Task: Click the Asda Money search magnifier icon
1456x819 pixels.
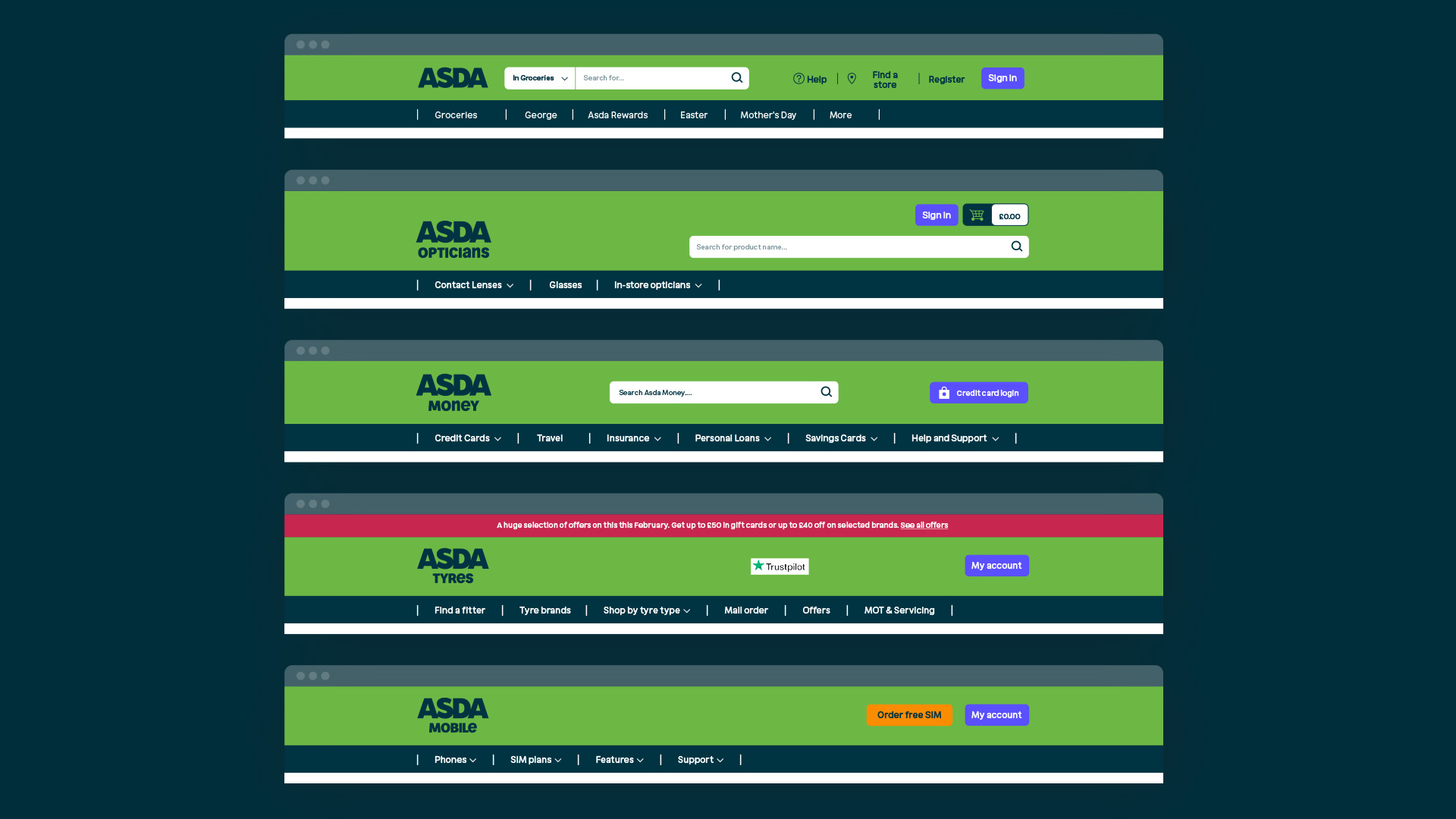Action: click(x=826, y=392)
